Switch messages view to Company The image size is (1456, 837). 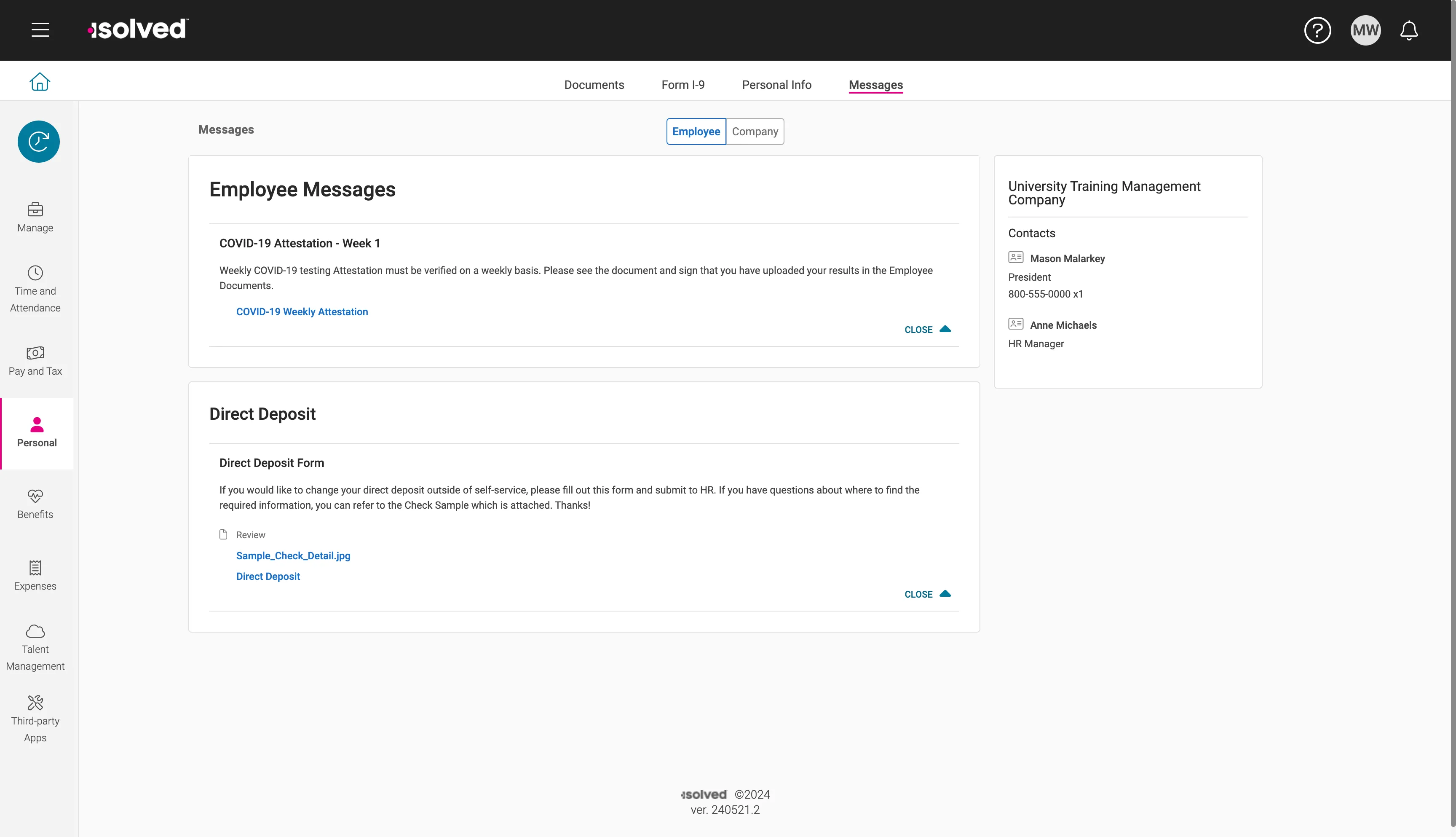pos(755,131)
